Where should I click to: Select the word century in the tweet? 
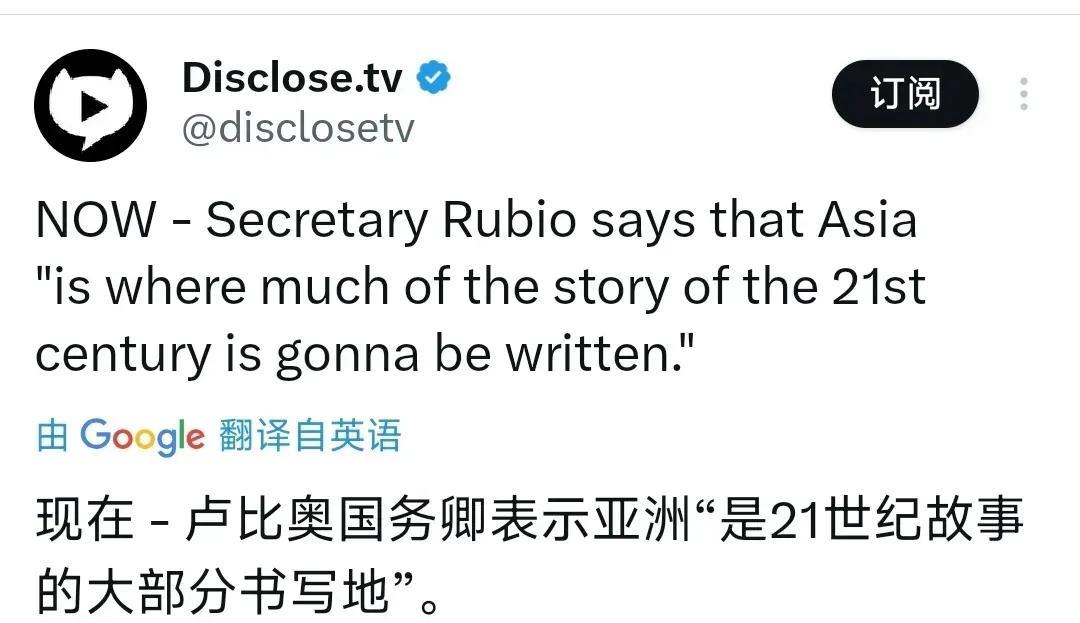click(123, 354)
